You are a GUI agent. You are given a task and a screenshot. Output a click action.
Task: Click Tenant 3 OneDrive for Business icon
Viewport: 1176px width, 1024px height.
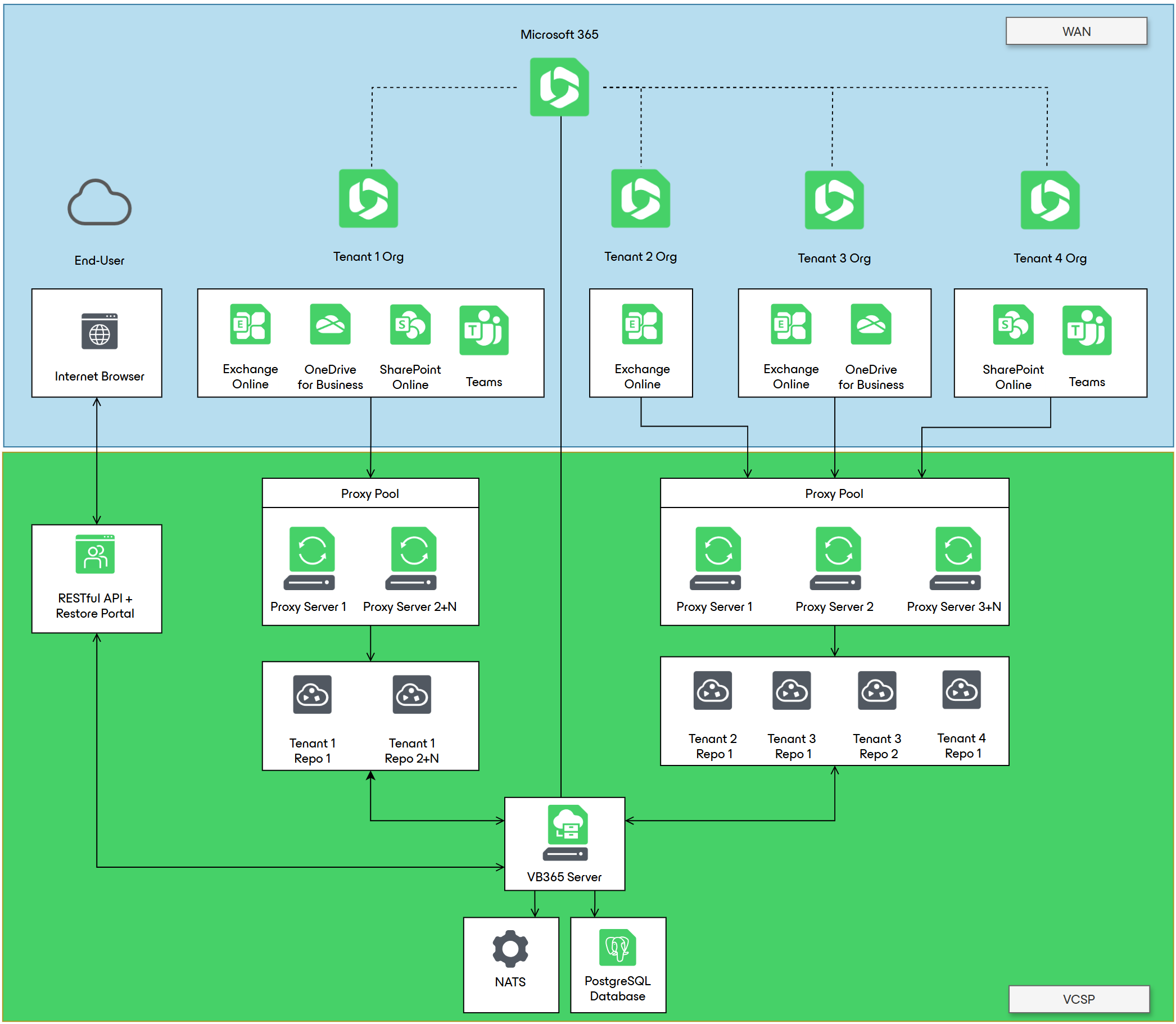coord(870,324)
